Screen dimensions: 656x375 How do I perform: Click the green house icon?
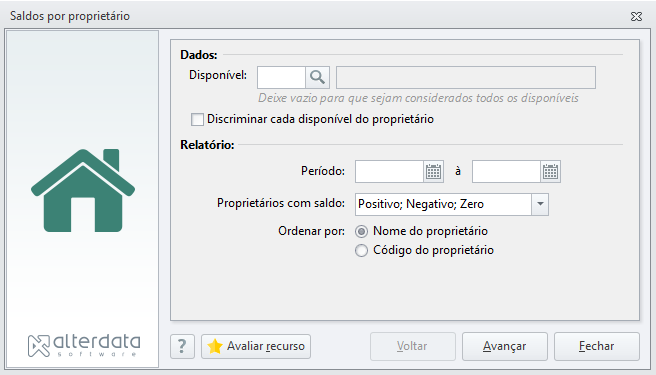tap(83, 190)
